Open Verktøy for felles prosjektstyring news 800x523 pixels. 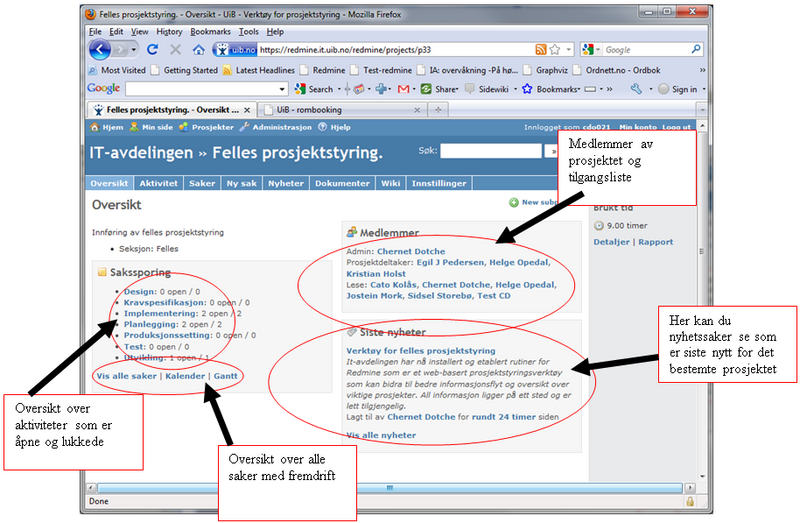click(x=421, y=351)
